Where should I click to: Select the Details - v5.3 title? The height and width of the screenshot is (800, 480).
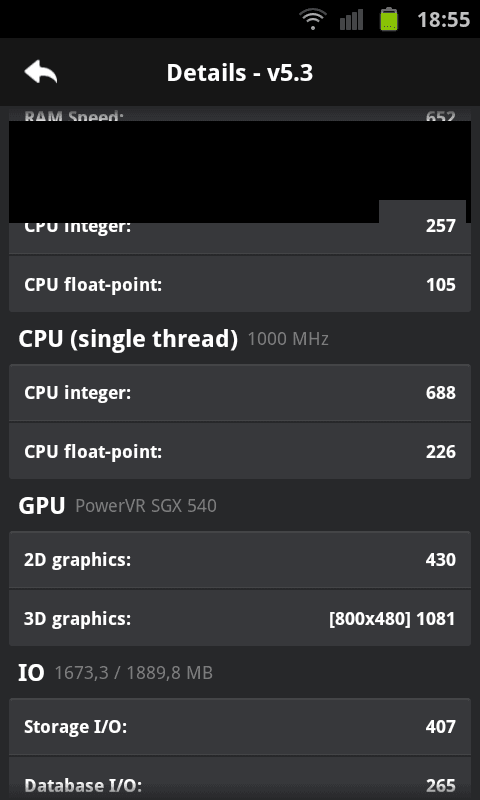click(x=240, y=73)
